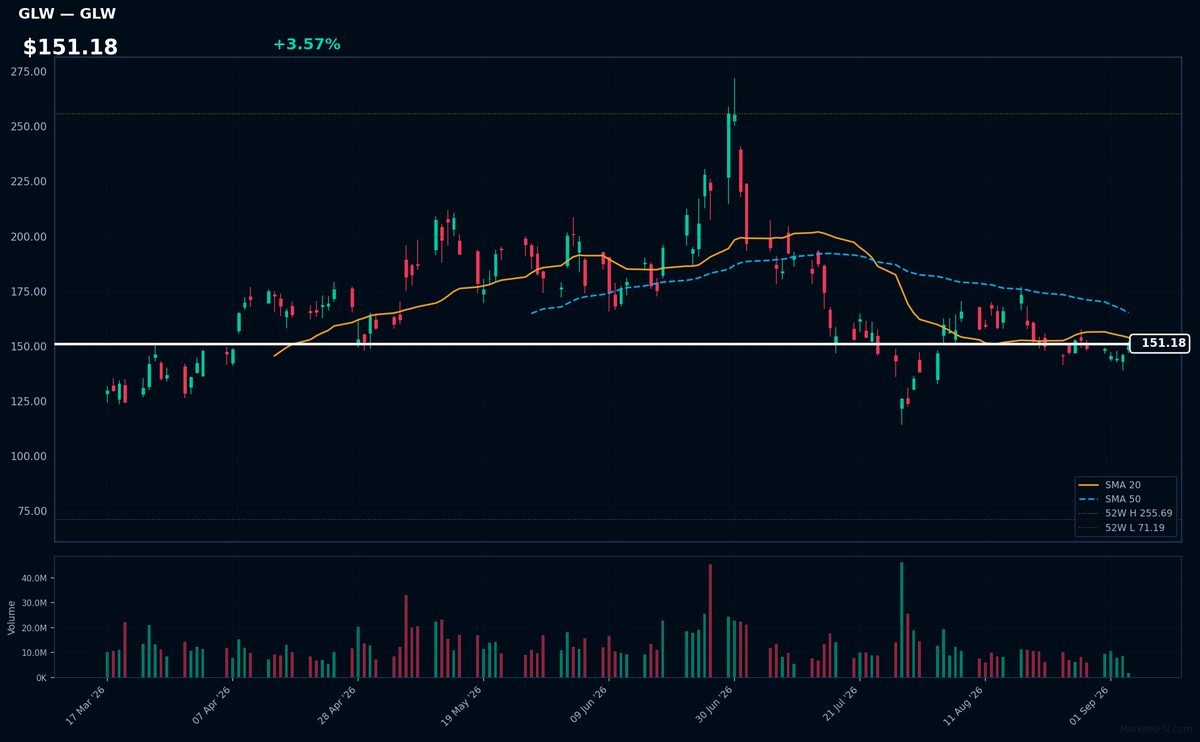
Task: Click the $151.18 current price heading
Action: click(x=70, y=47)
